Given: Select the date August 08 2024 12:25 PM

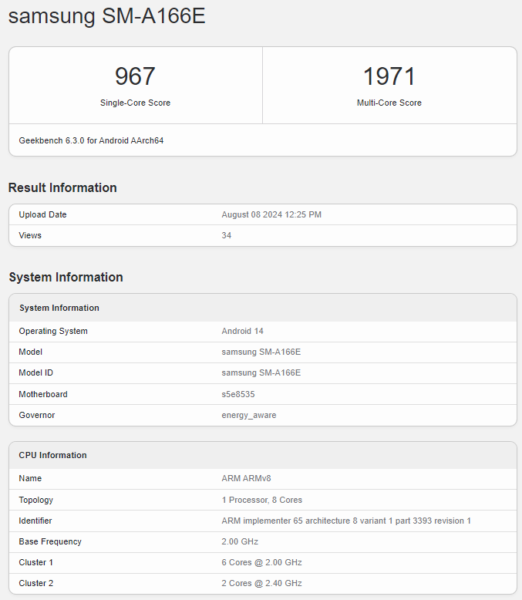Looking at the screenshot, I should point(271,215).
